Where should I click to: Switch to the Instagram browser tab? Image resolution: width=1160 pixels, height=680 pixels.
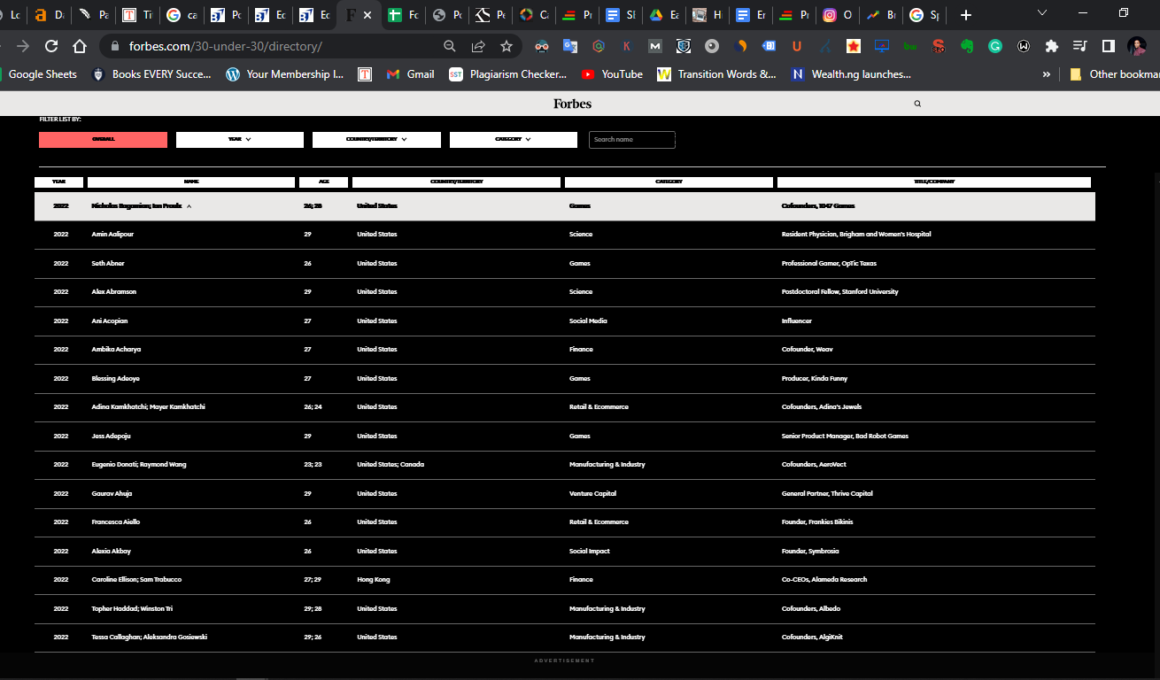(838, 15)
